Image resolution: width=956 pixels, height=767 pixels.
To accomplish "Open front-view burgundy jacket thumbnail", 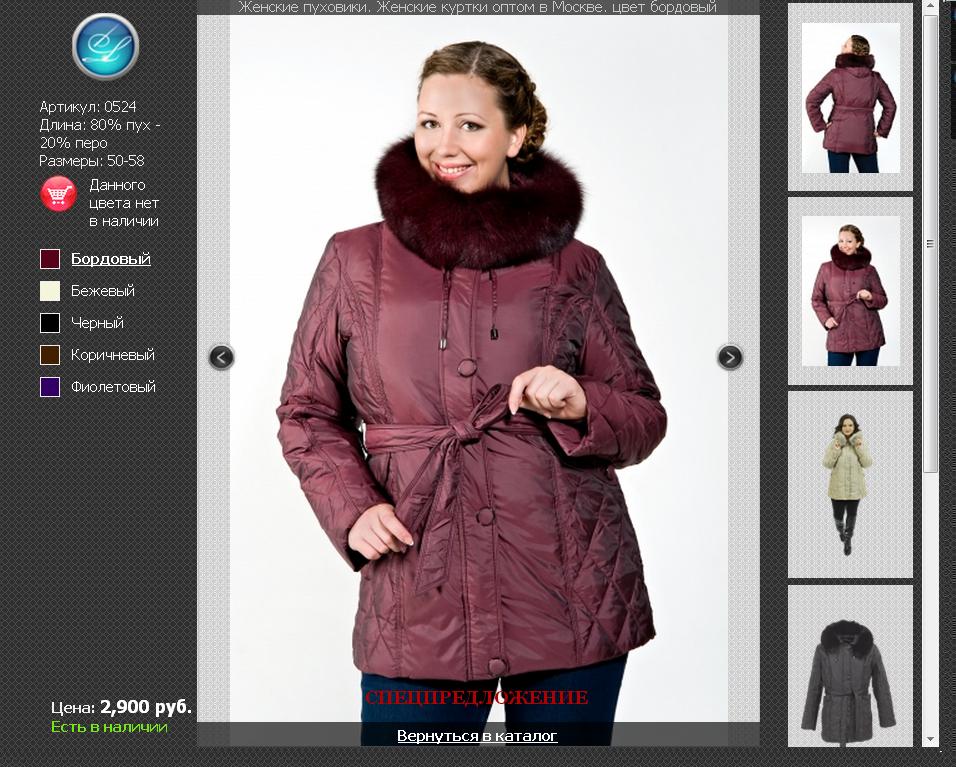I will pyautogui.click(x=850, y=291).
